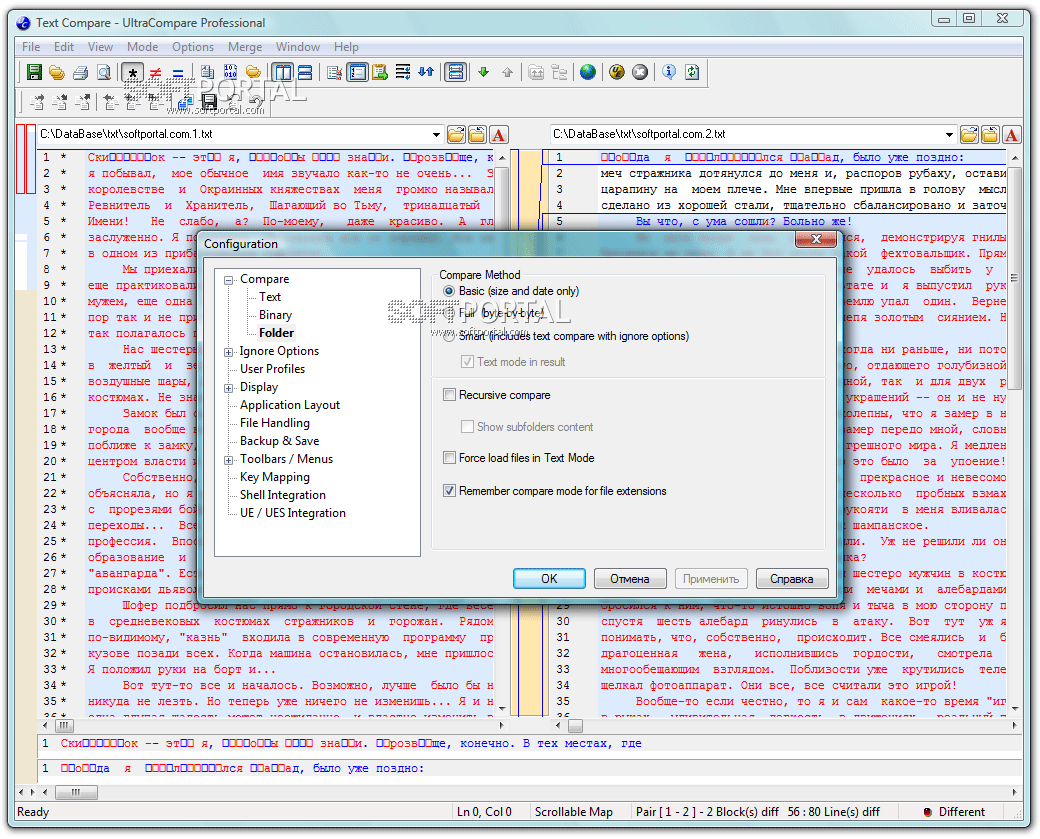Confirm configuration with OK button
Screen dimensions: 1040x839
click(x=549, y=579)
